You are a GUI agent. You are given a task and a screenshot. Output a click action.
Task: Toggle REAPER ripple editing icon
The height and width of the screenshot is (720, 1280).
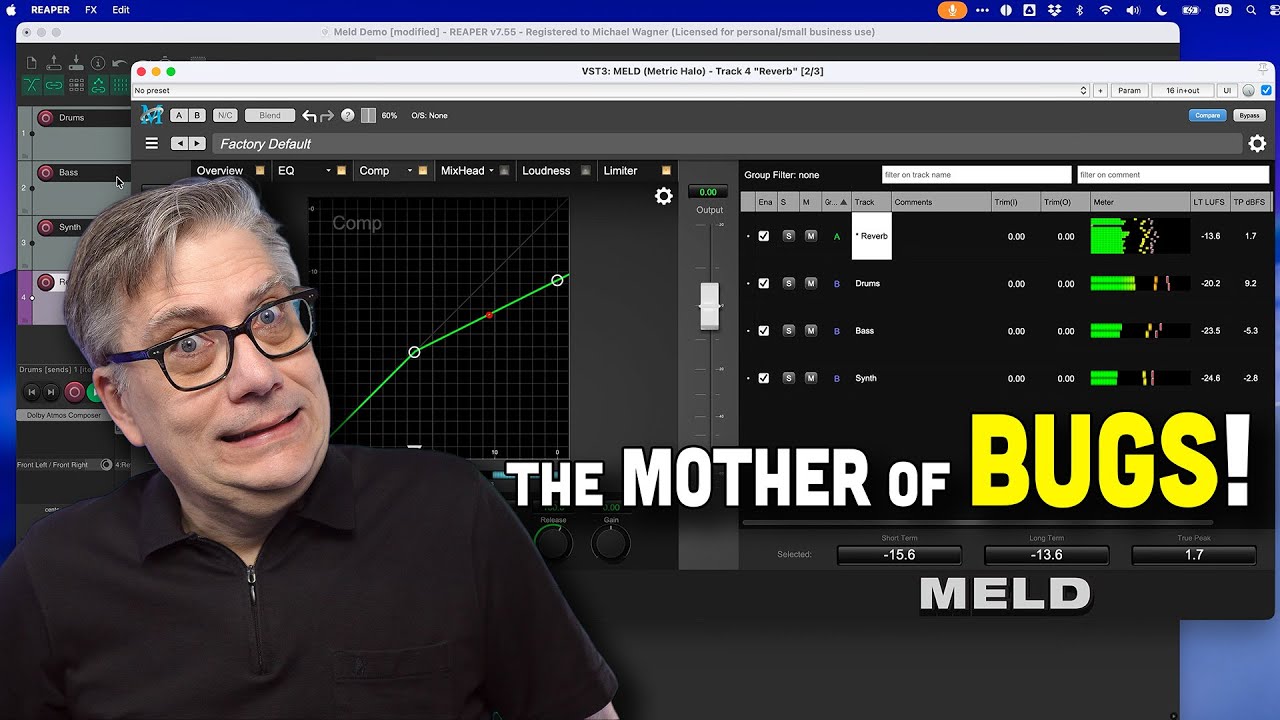point(76,86)
